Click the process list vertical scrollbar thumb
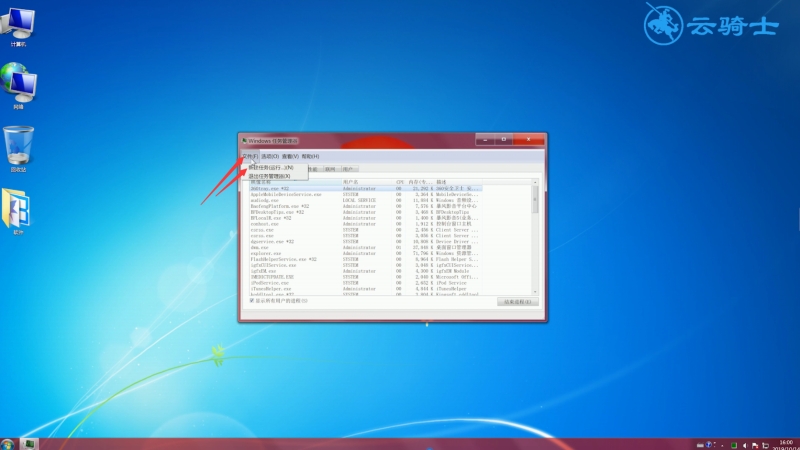The width and height of the screenshot is (800, 450). coord(535,199)
